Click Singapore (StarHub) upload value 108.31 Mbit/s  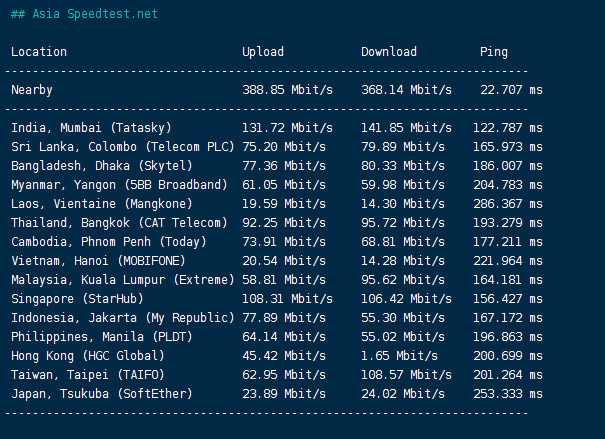pyautogui.click(x=287, y=299)
